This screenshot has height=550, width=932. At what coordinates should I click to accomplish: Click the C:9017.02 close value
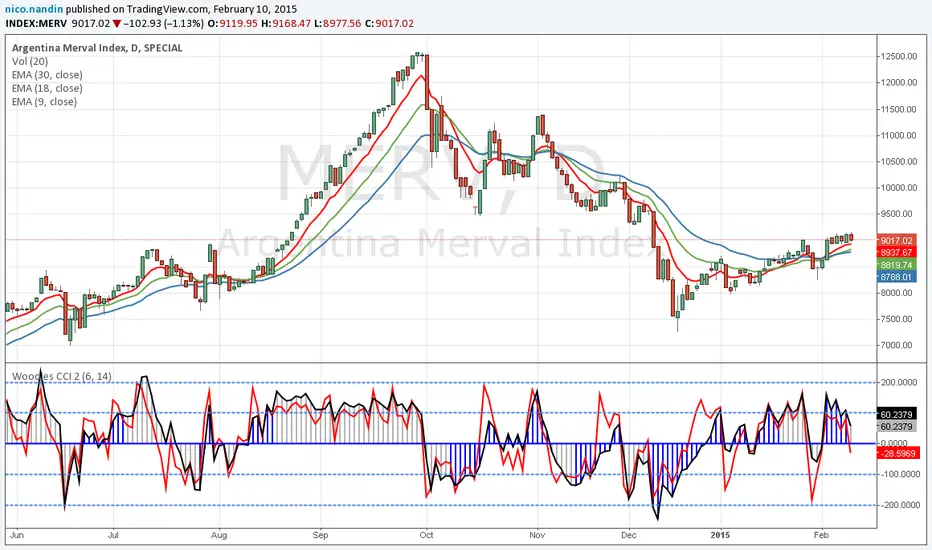pos(389,24)
